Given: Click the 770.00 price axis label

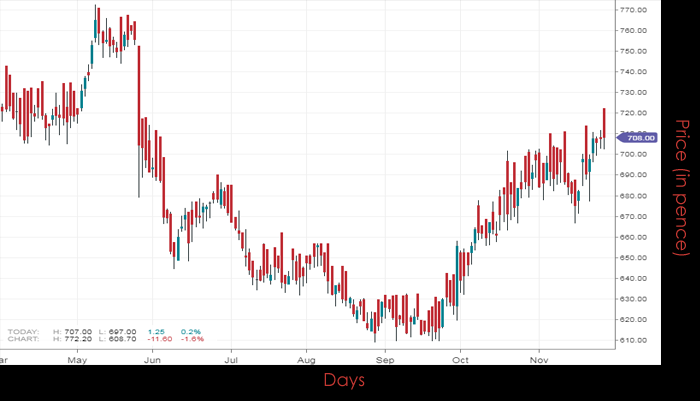Looking at the screenshot, I should pos(635,9).
